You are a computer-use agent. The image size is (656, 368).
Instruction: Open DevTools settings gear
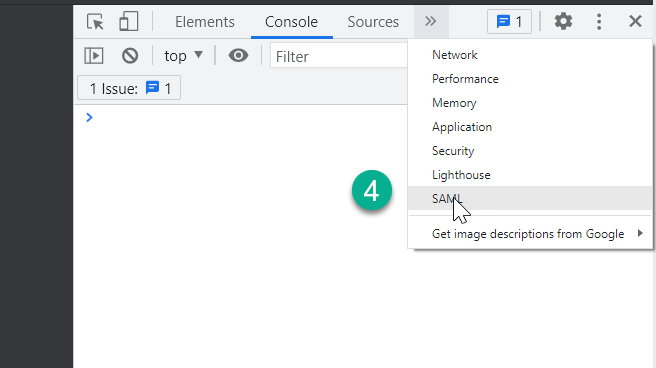coord(563,21)
